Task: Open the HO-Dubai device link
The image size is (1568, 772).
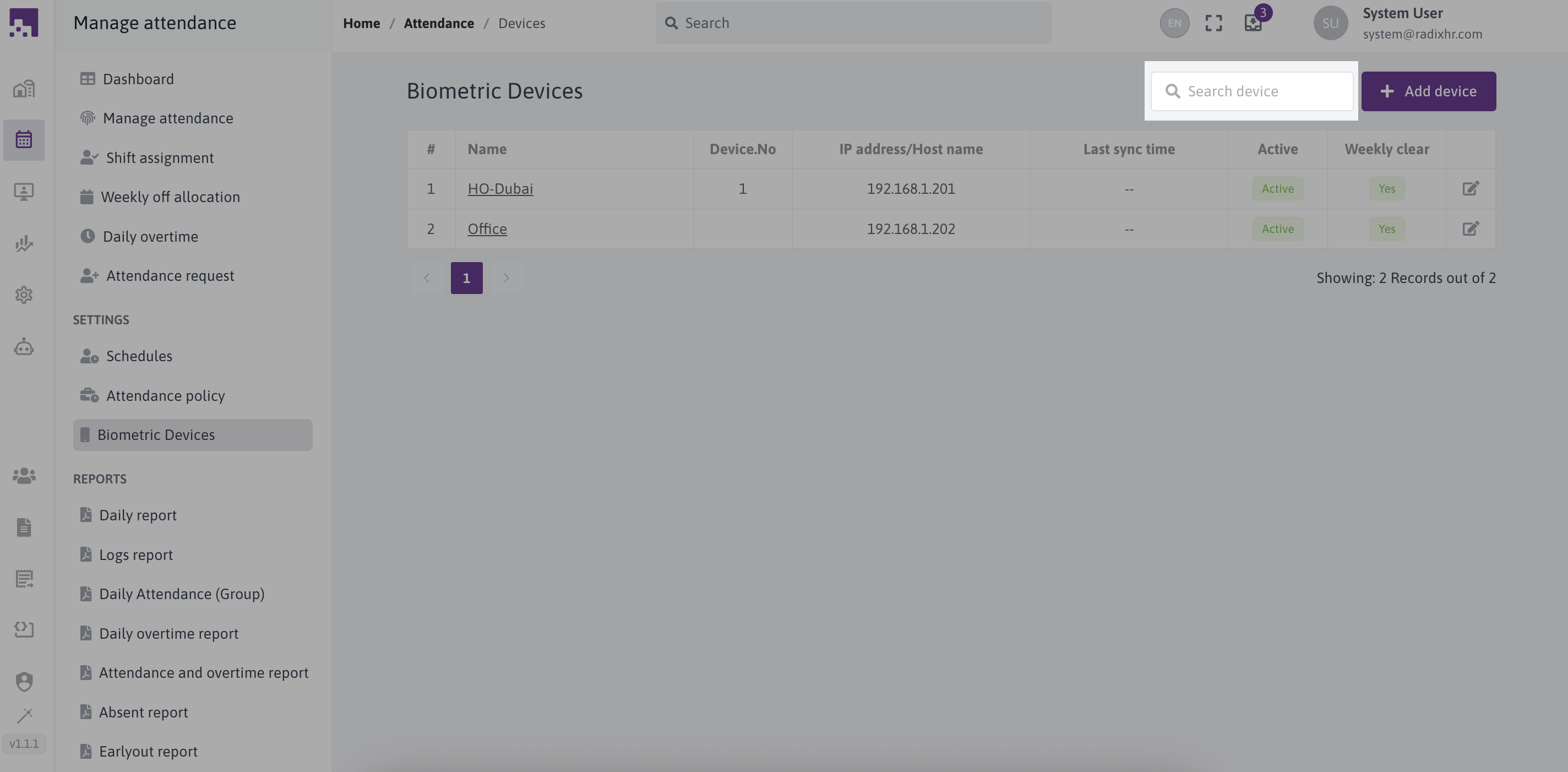Action: (x=500, y=189)
